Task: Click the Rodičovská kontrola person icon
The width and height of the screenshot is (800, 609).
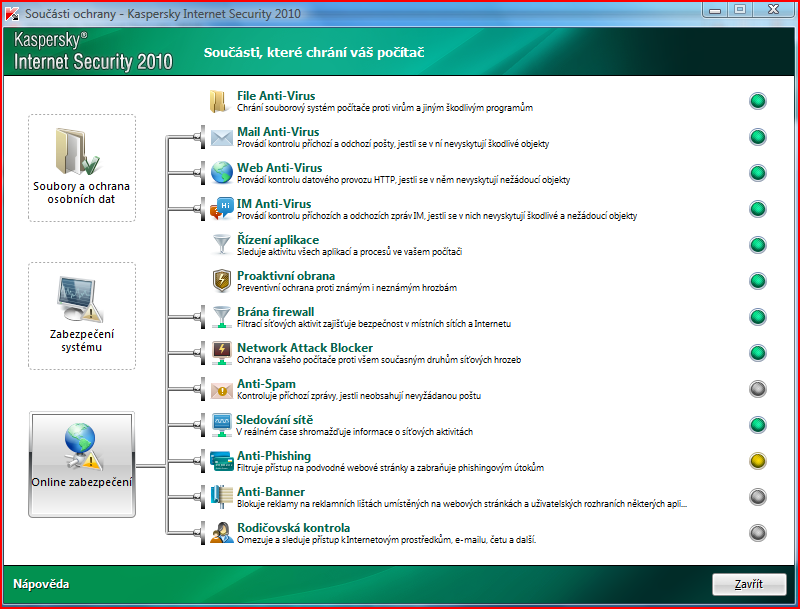Action: tap(221, 533)
